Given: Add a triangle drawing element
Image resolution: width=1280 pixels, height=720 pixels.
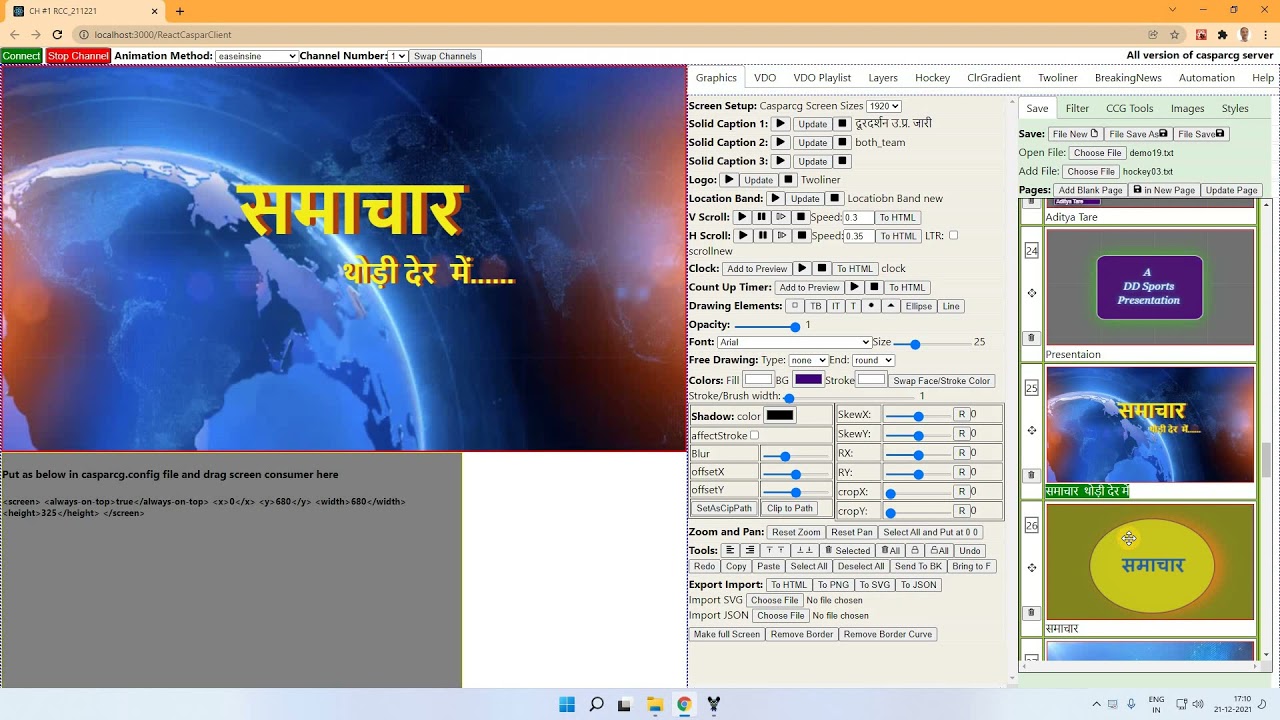Looking at the screenshot, I should 890,306.
